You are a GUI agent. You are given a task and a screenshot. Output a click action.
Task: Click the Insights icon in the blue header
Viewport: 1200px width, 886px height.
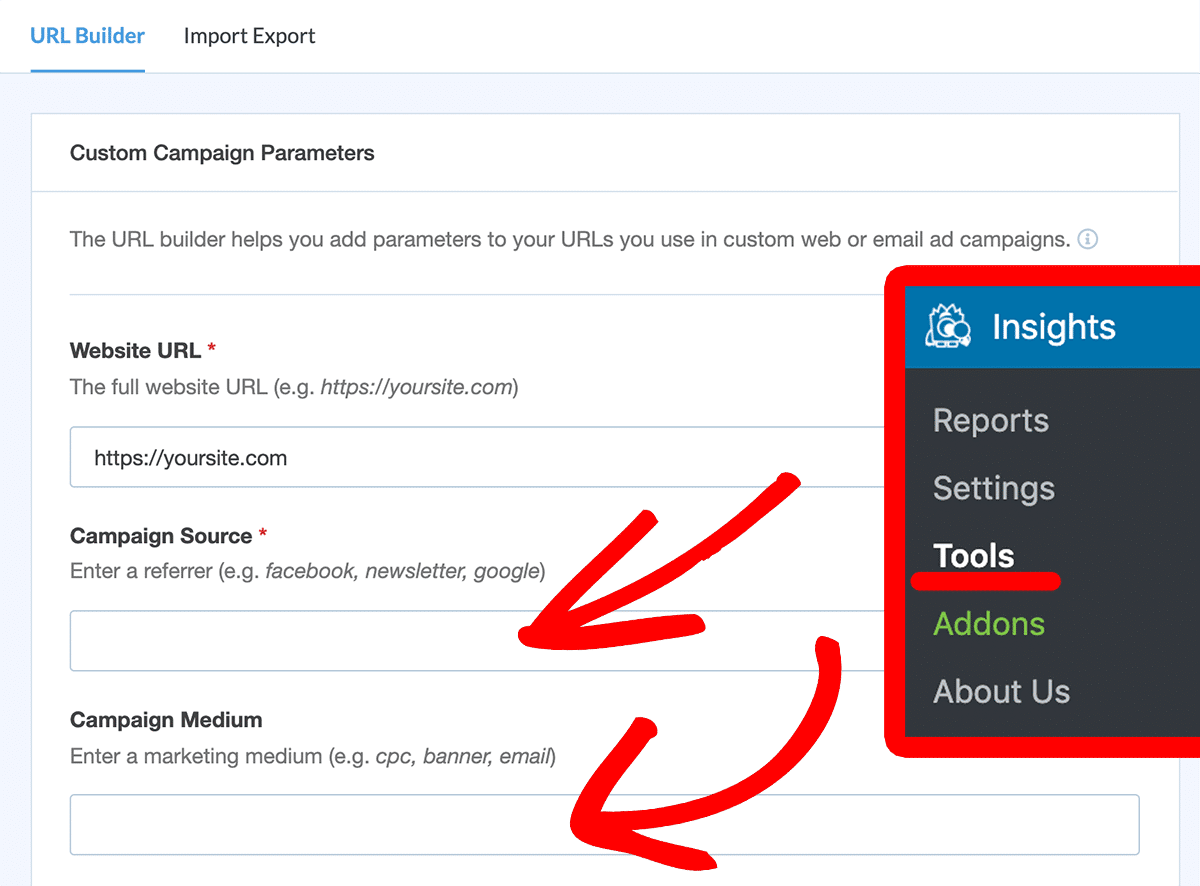[x=948, y=325]
